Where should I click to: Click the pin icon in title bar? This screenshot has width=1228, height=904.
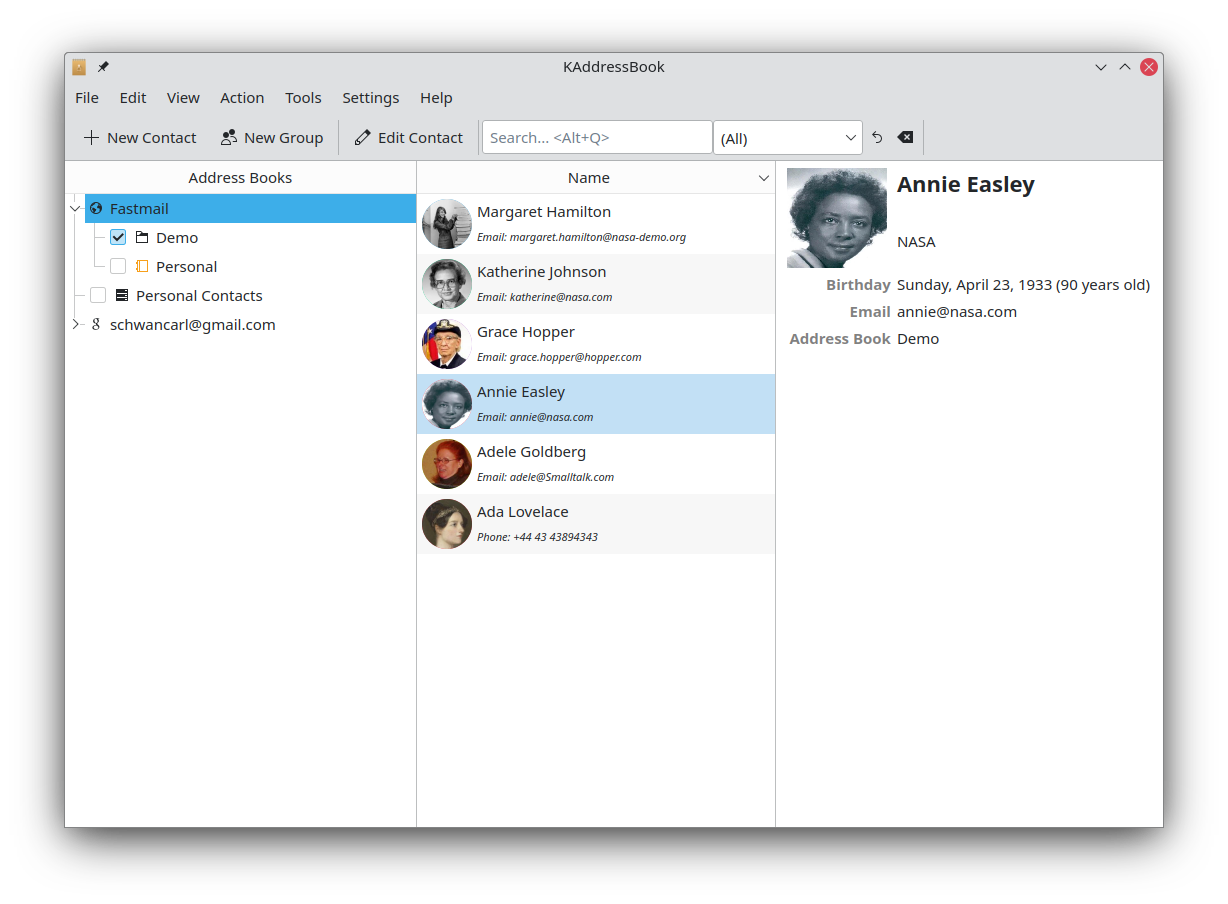click(103, 67)
